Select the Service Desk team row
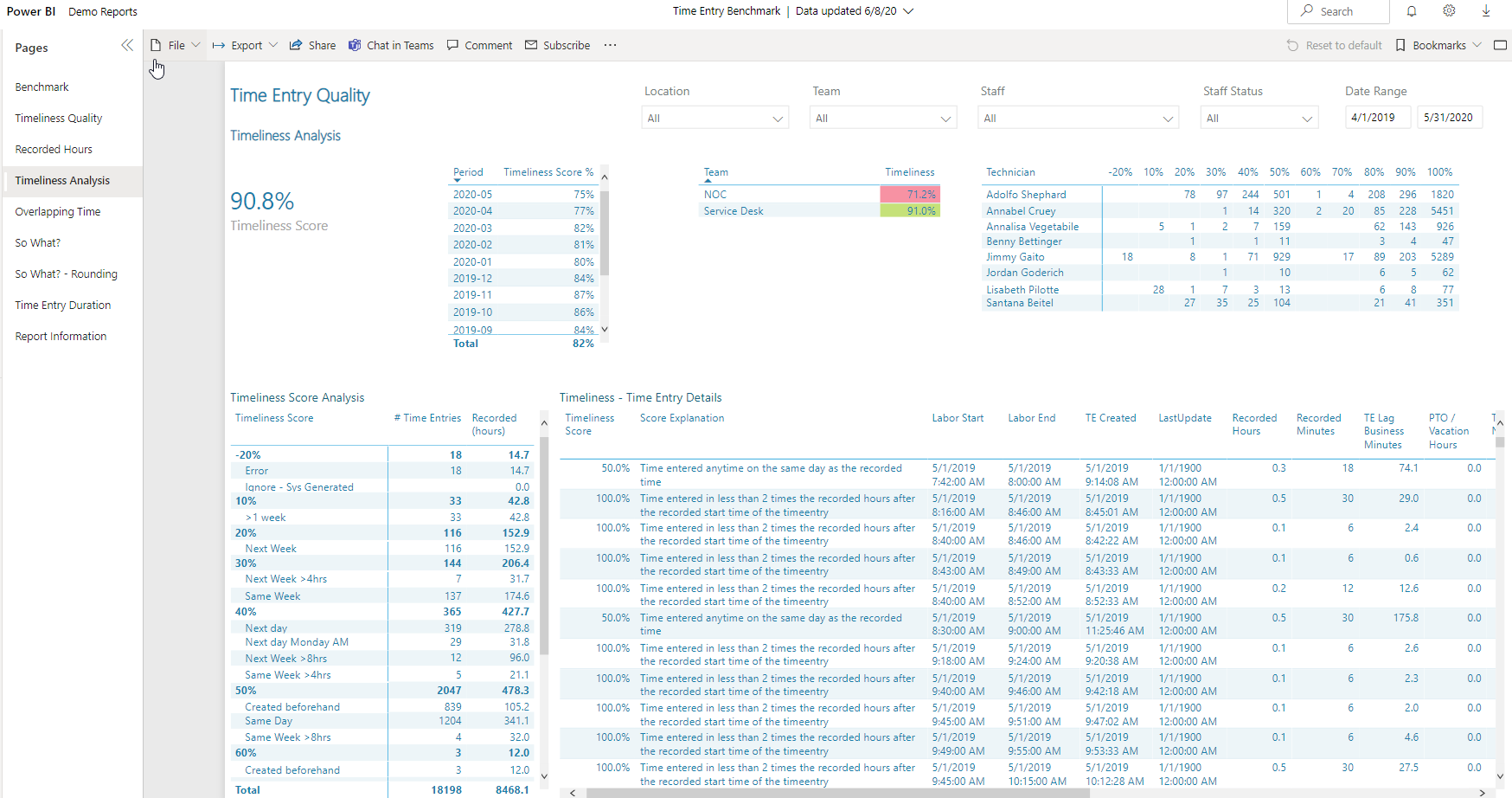1512x798 pixels. pos(819,210)
